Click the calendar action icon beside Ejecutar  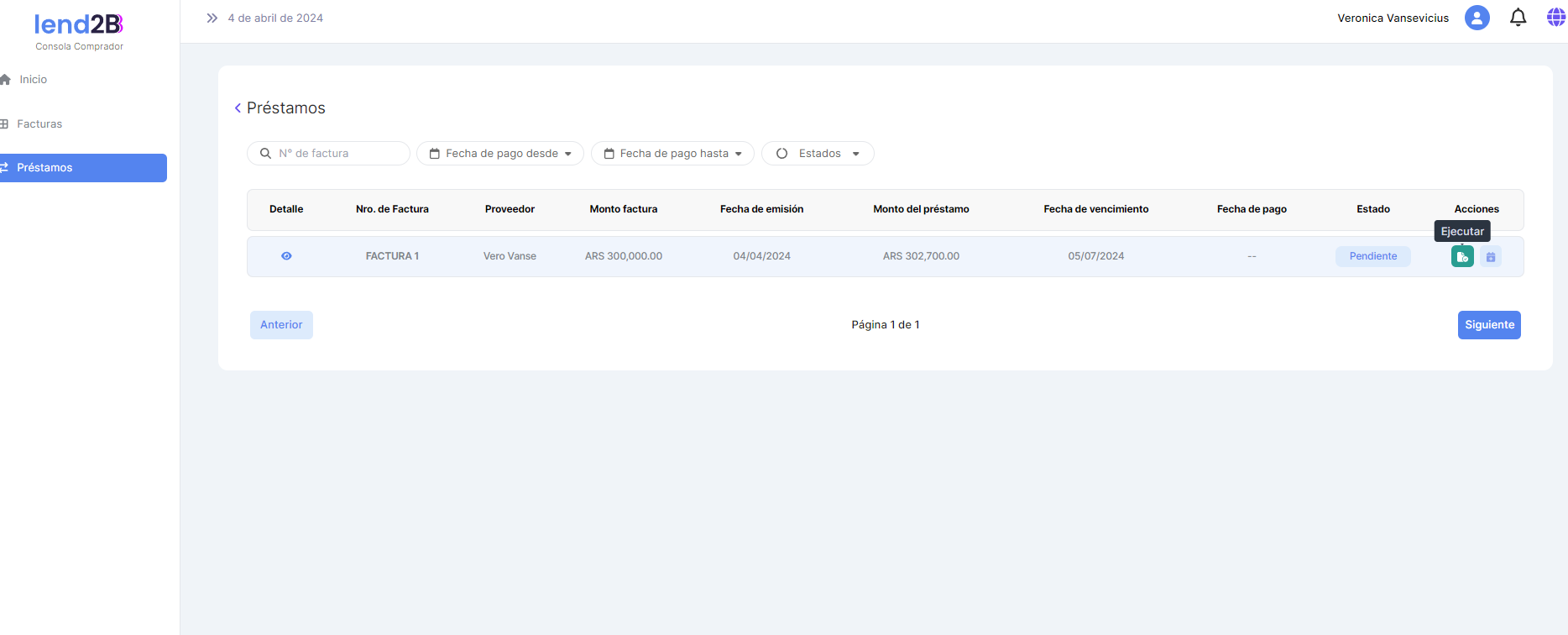pyautogui.click(x=1491, y=256)
